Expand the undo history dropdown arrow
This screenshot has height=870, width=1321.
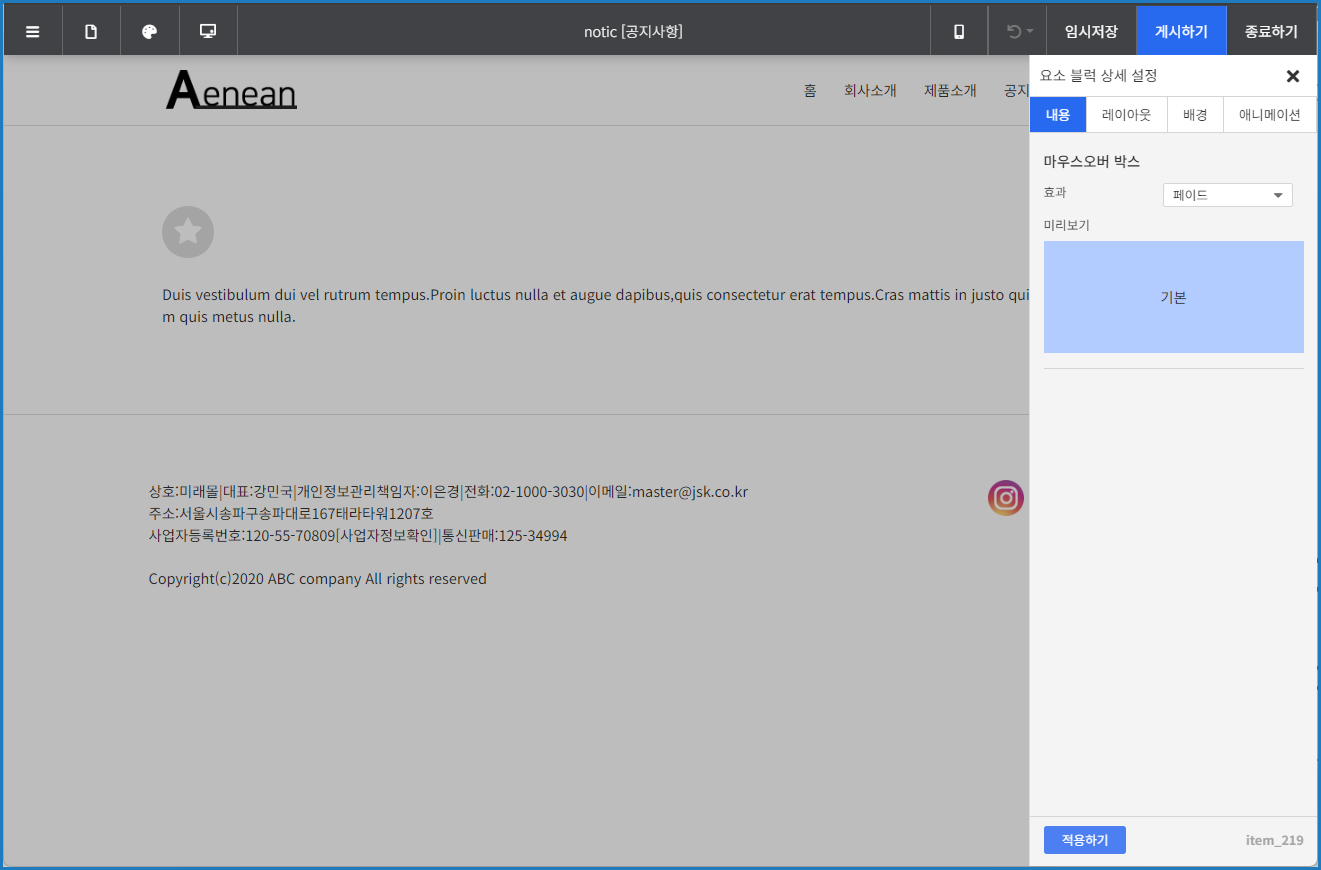click(1030, 32)
